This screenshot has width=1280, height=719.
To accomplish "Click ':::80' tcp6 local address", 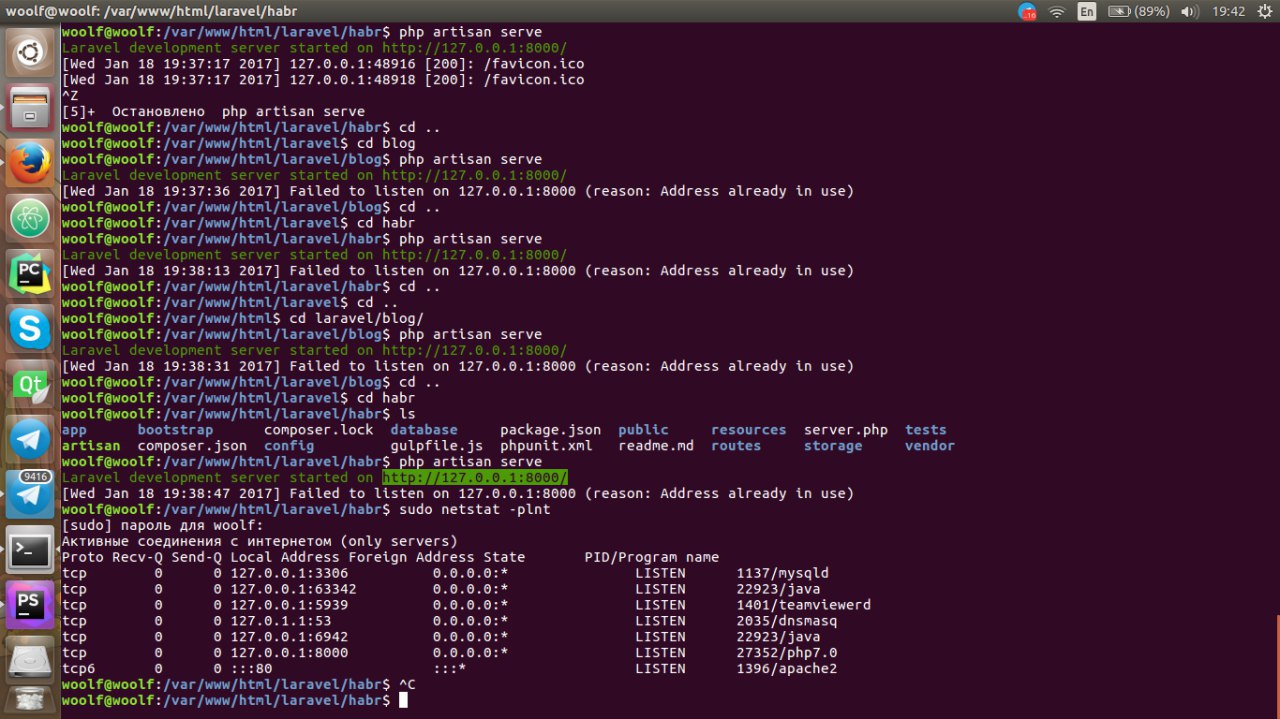I will 251,668.
